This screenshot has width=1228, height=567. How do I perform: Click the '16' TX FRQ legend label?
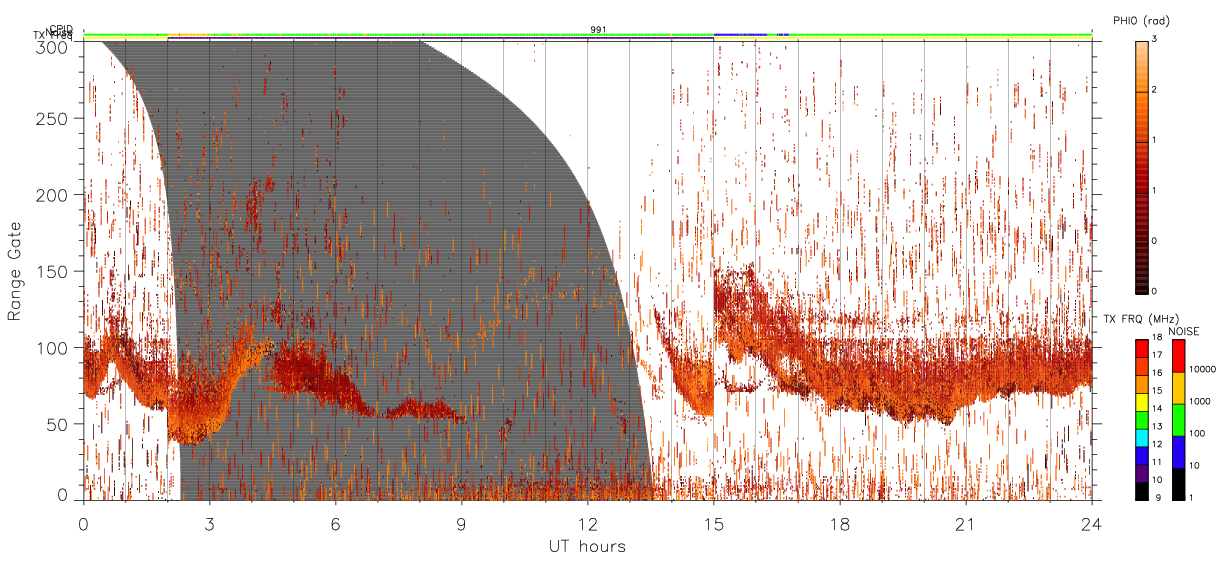pos(1157,373)
